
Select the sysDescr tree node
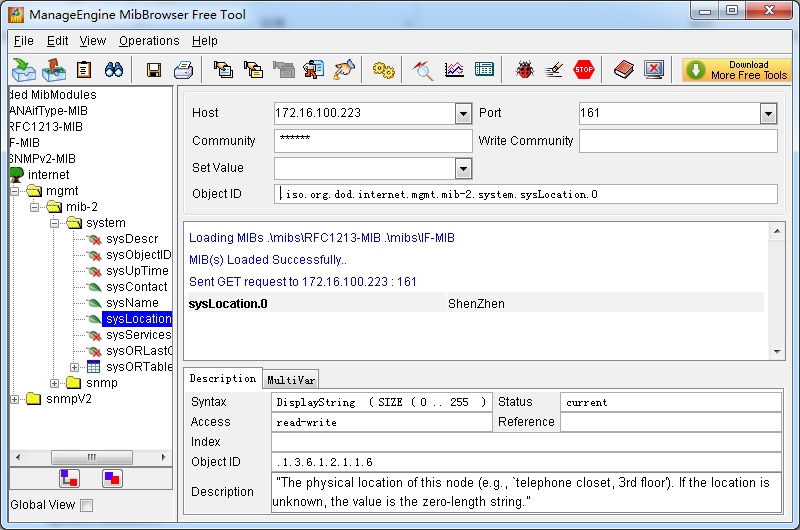click(x=132, y=239)
